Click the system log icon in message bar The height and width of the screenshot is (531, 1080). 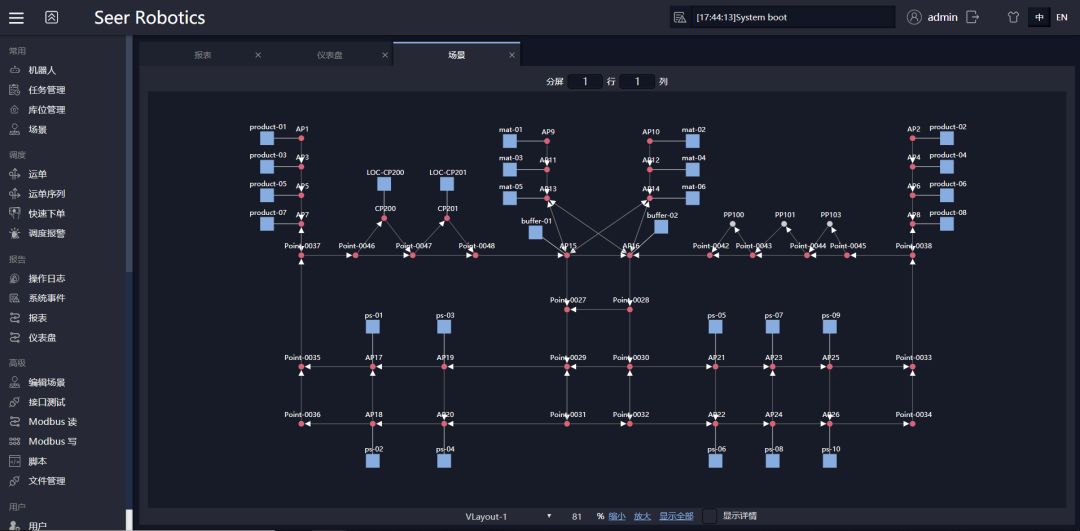coord(680,17)
